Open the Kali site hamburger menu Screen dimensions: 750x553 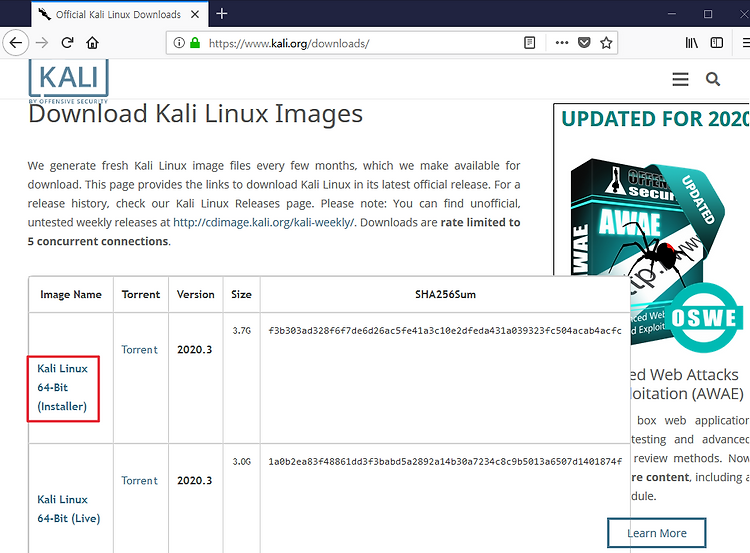[680, 79]
